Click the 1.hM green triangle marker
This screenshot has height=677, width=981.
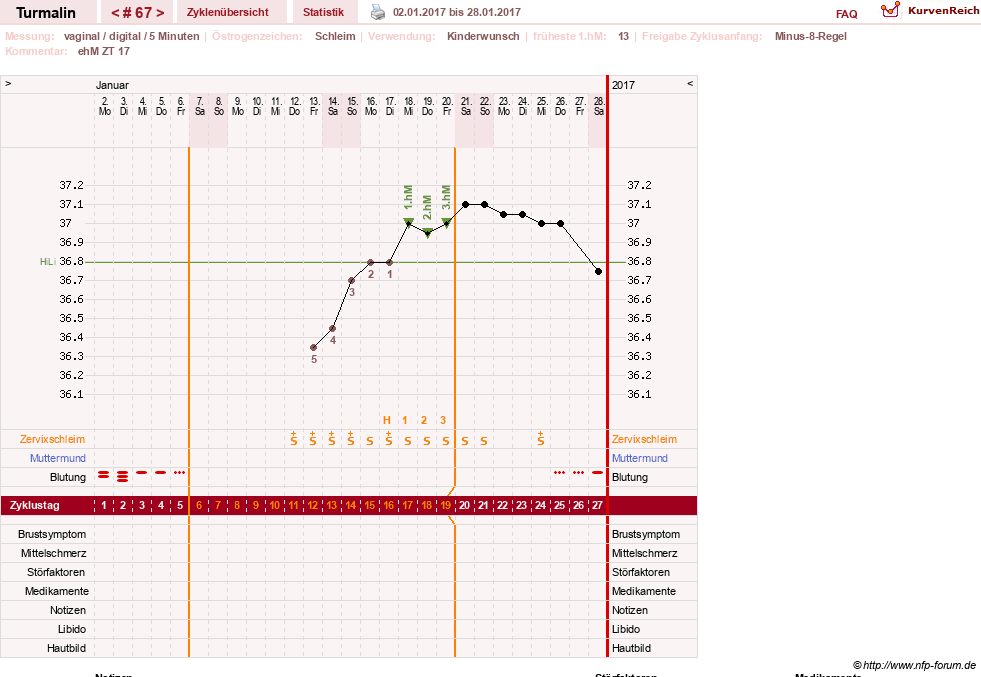click(x=409, y=222)
